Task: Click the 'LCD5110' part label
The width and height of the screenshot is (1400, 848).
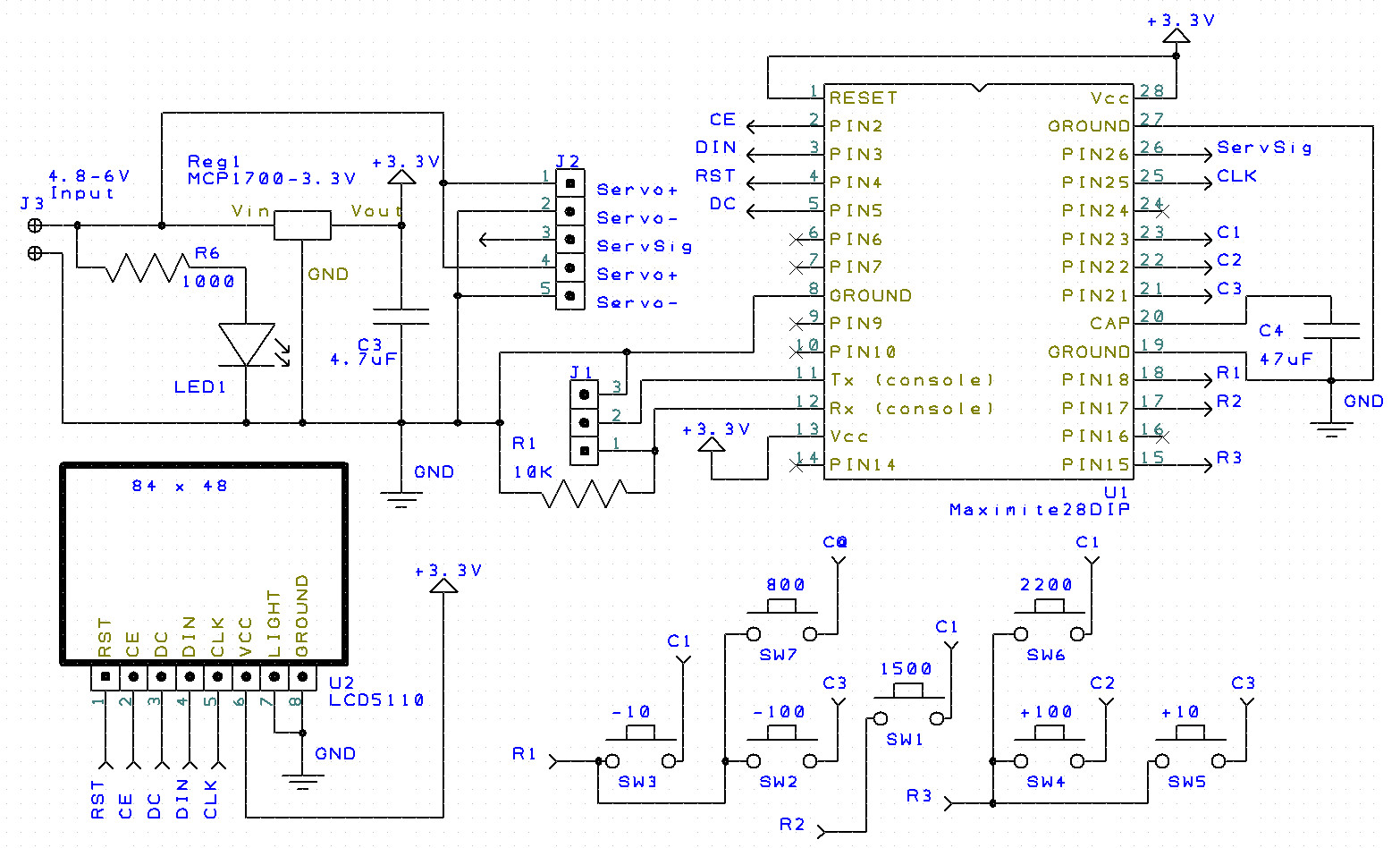Action: coord(376,700)
